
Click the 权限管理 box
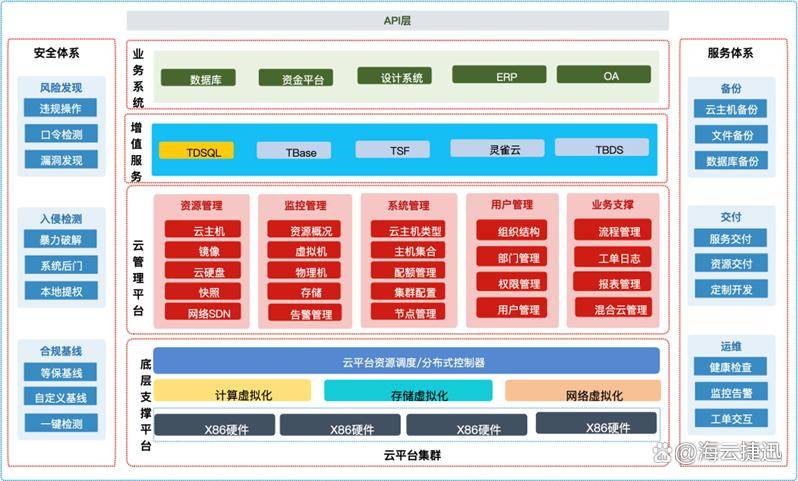[x=512, y=281]
